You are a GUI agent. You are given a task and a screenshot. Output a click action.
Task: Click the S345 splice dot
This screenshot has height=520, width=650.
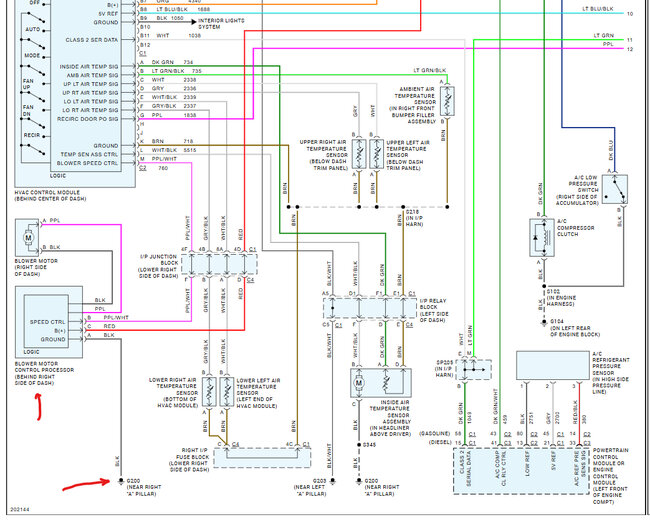click(x=359, y=445)
